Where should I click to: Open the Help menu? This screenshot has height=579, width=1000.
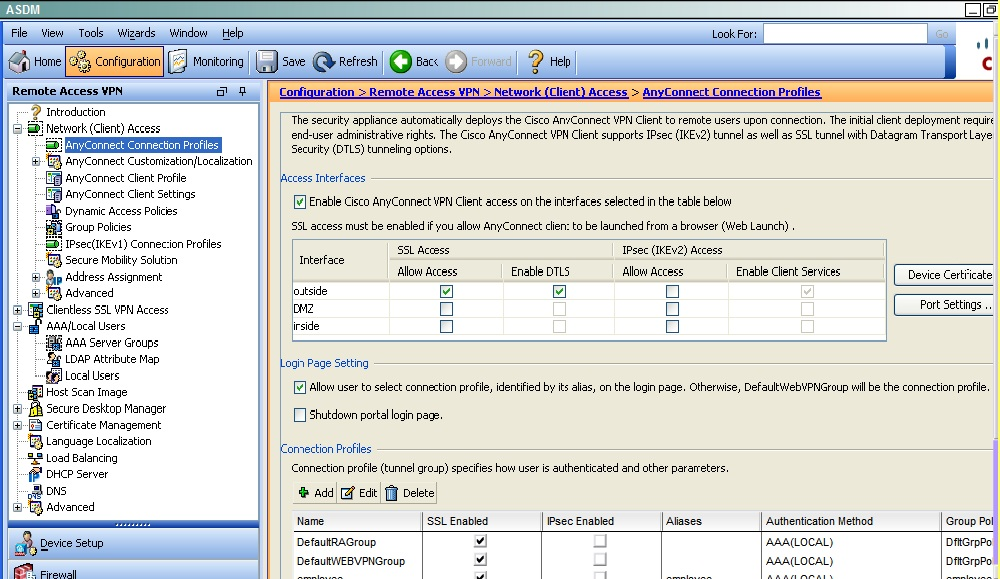pyautogui.click(x=233, y=33)
